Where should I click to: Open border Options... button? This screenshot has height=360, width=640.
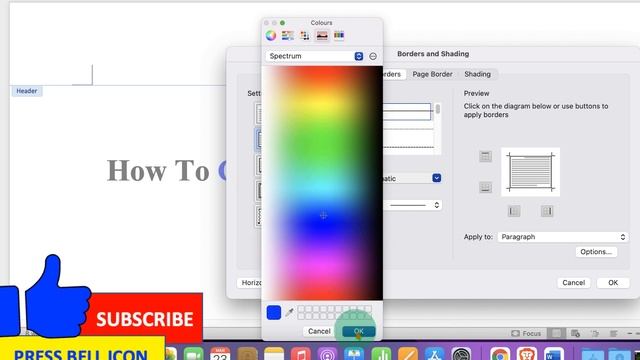click(x=596, y=252)
